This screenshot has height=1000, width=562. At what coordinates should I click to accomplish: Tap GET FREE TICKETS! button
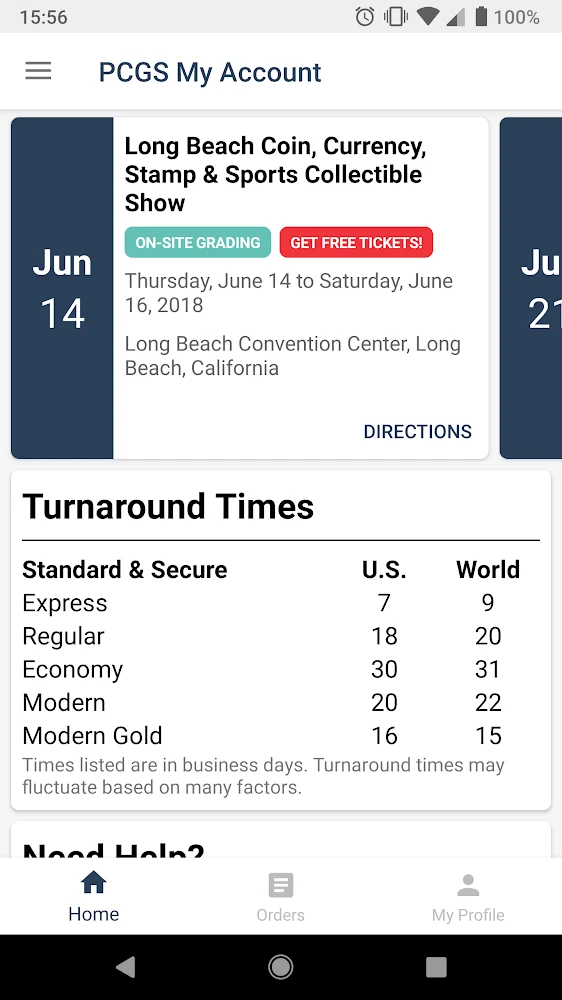point(356,242)
